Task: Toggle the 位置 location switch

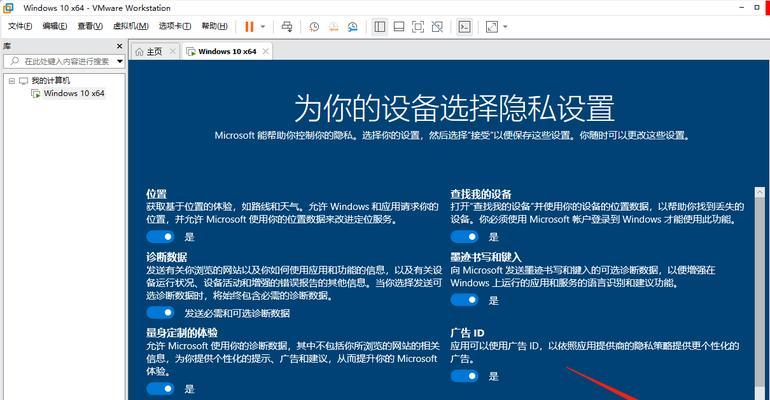Action: [160, 237]
